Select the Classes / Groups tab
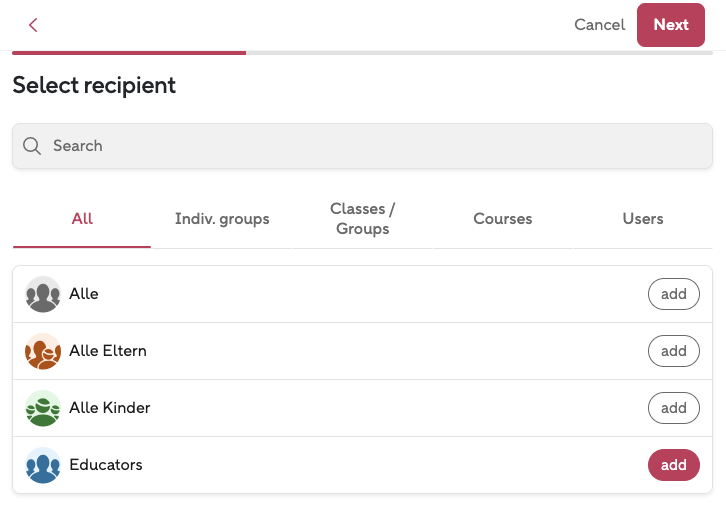Image resolution: width=726 pixels, height=510 pixels. point(362,218)
